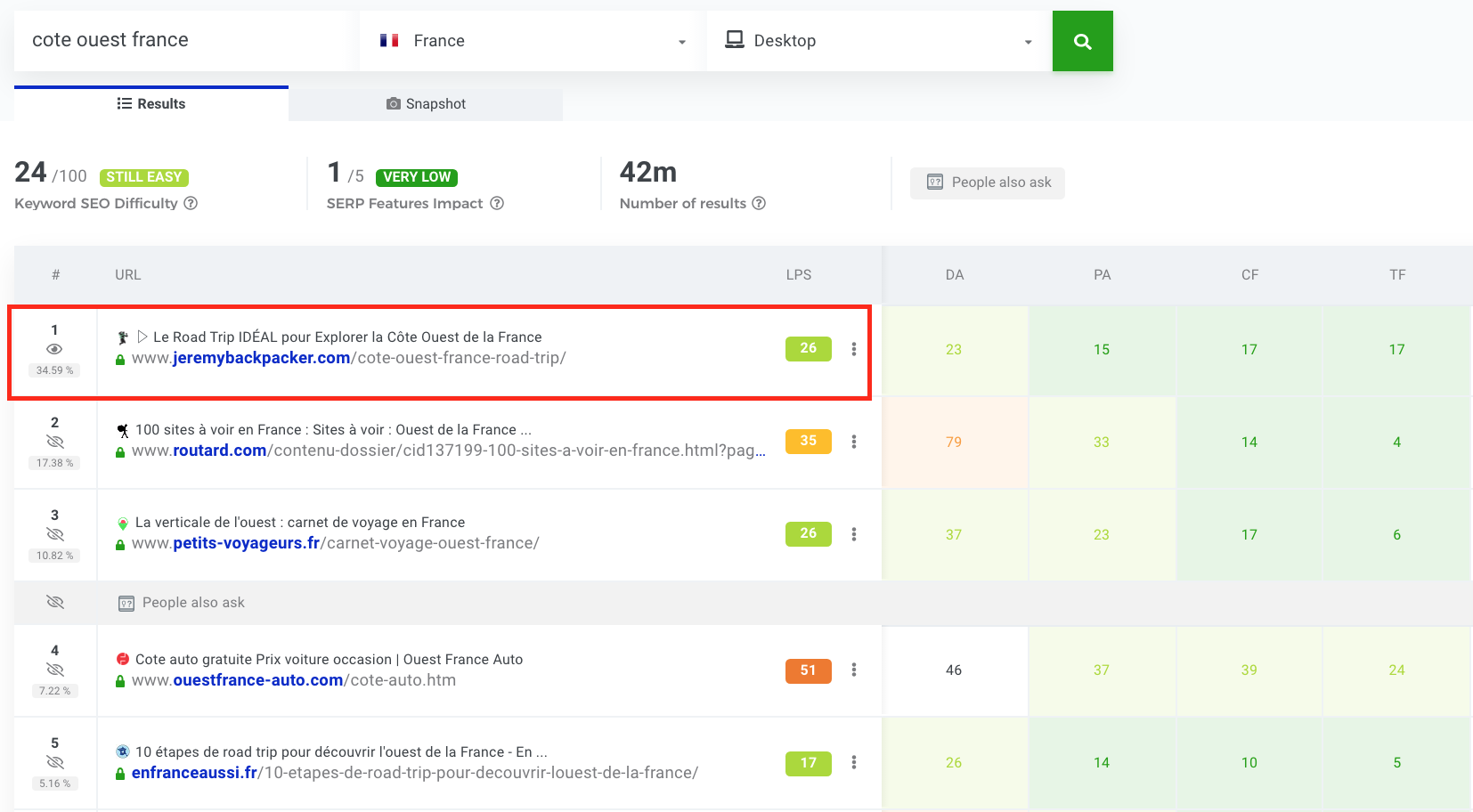Open the routard.com result link
This screenshot has width=1473, height=812.
click(x=448, y=451)
